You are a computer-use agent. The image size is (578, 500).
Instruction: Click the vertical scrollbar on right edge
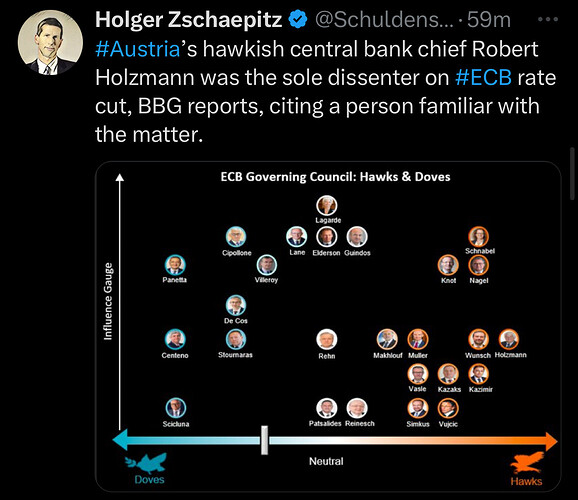click(x=572, y=173)
